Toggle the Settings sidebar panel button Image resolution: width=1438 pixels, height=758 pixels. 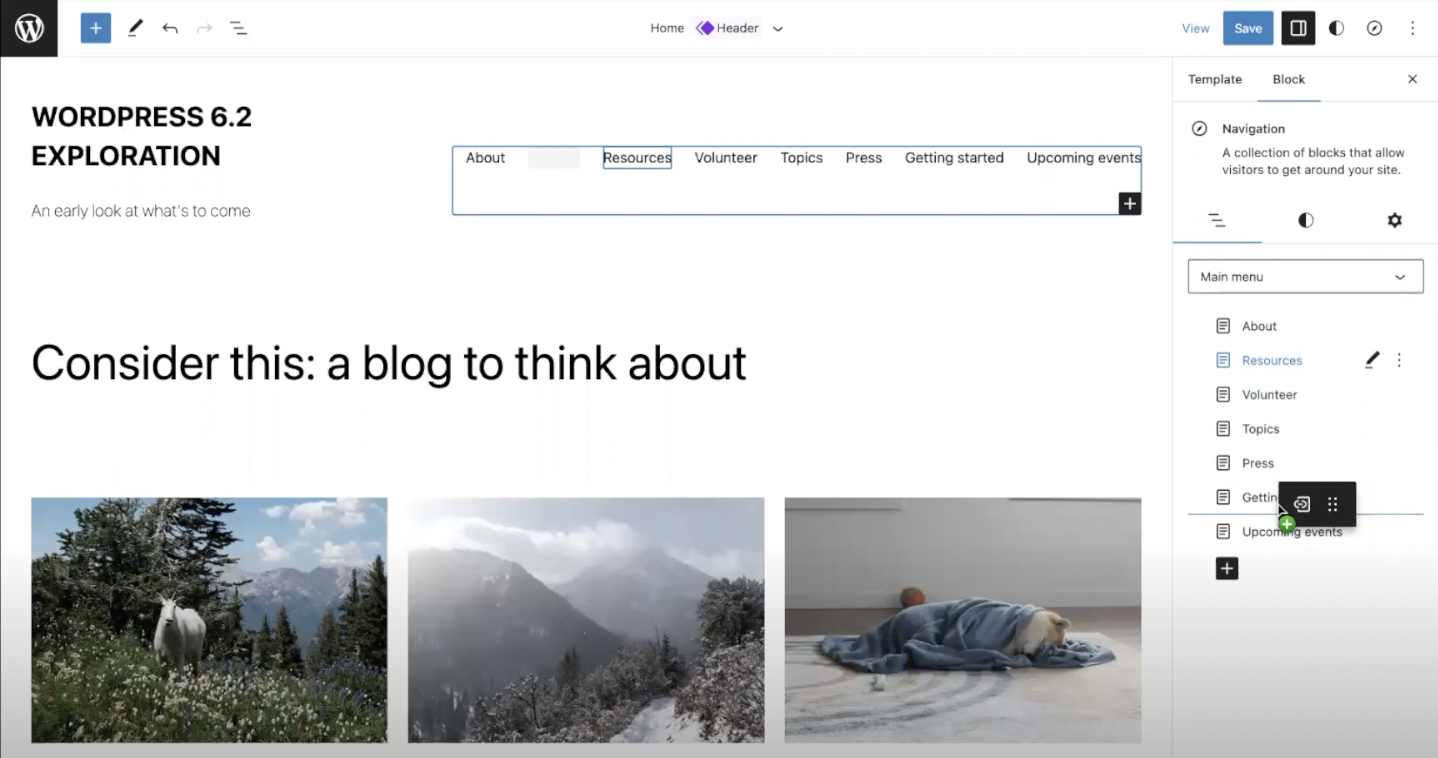(x=1298, y=28)
